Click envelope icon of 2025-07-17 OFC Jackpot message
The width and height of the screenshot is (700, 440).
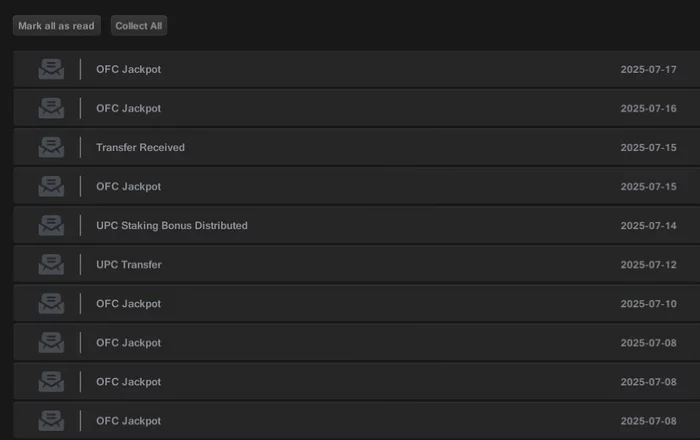pyautogui.click(x=51, y=69)
